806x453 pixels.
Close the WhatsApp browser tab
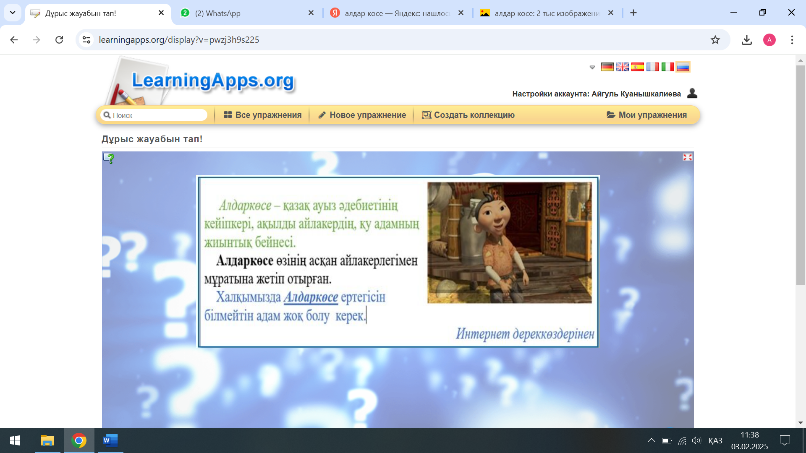(311, 13)
